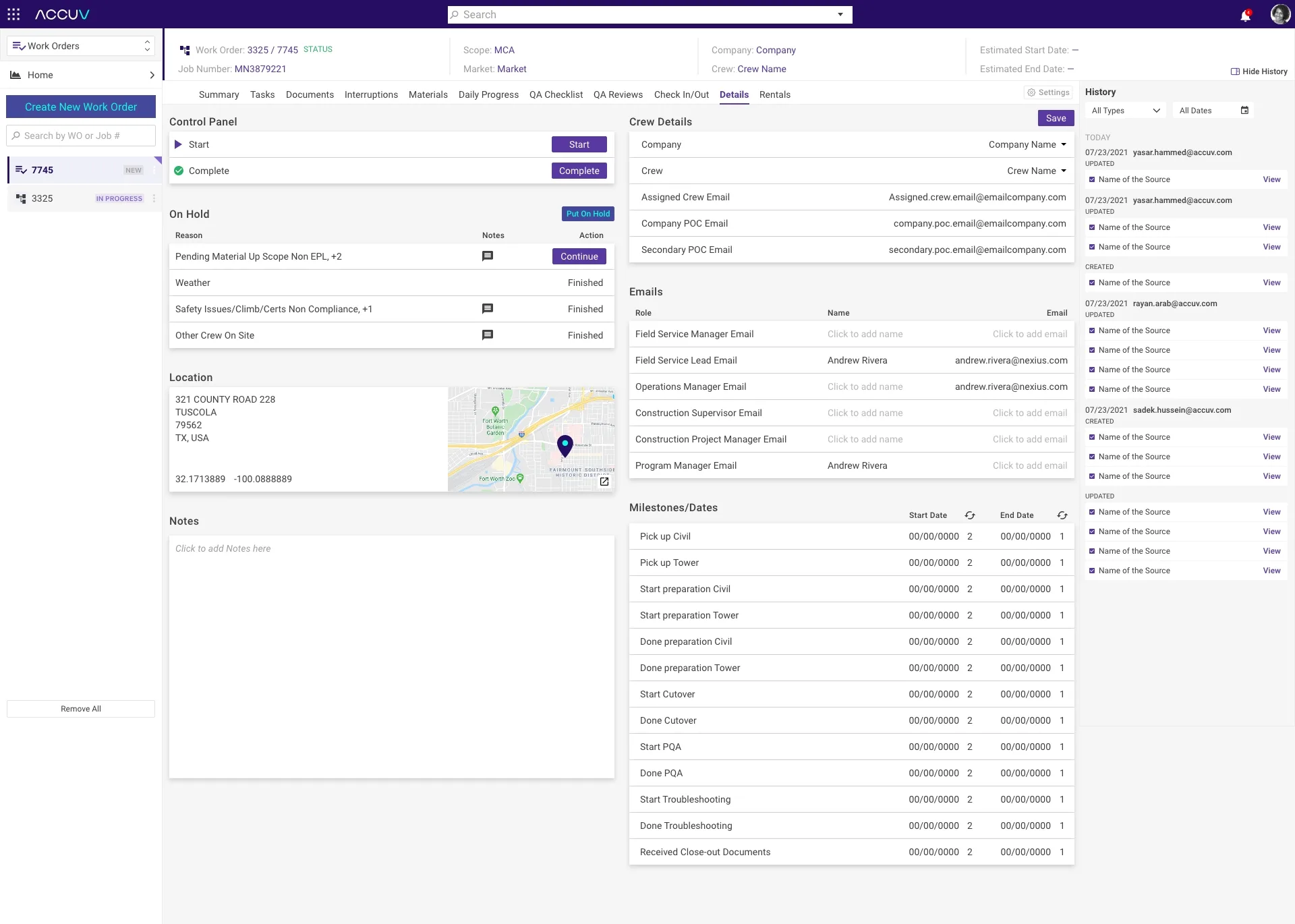Open notes for Pending Material row
This screenshot has width=1295, height=924.
(488, 256)
